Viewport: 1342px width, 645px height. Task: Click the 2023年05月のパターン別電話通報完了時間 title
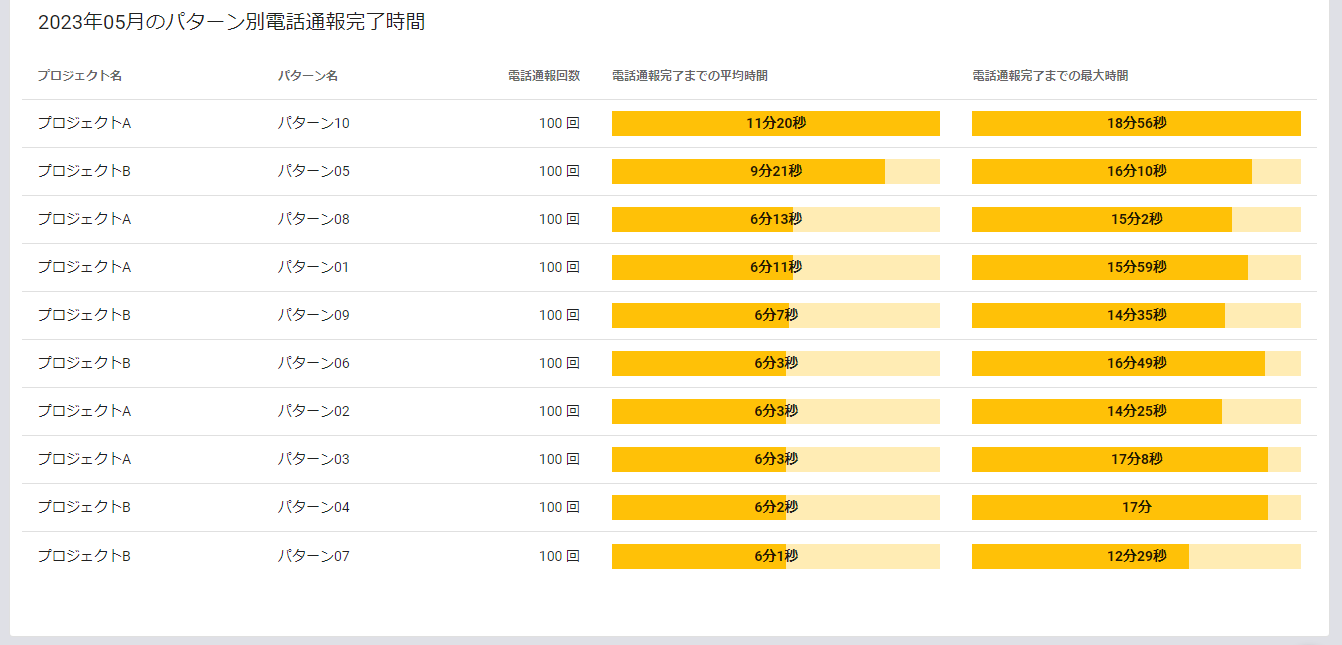click(x=231, y=23)
